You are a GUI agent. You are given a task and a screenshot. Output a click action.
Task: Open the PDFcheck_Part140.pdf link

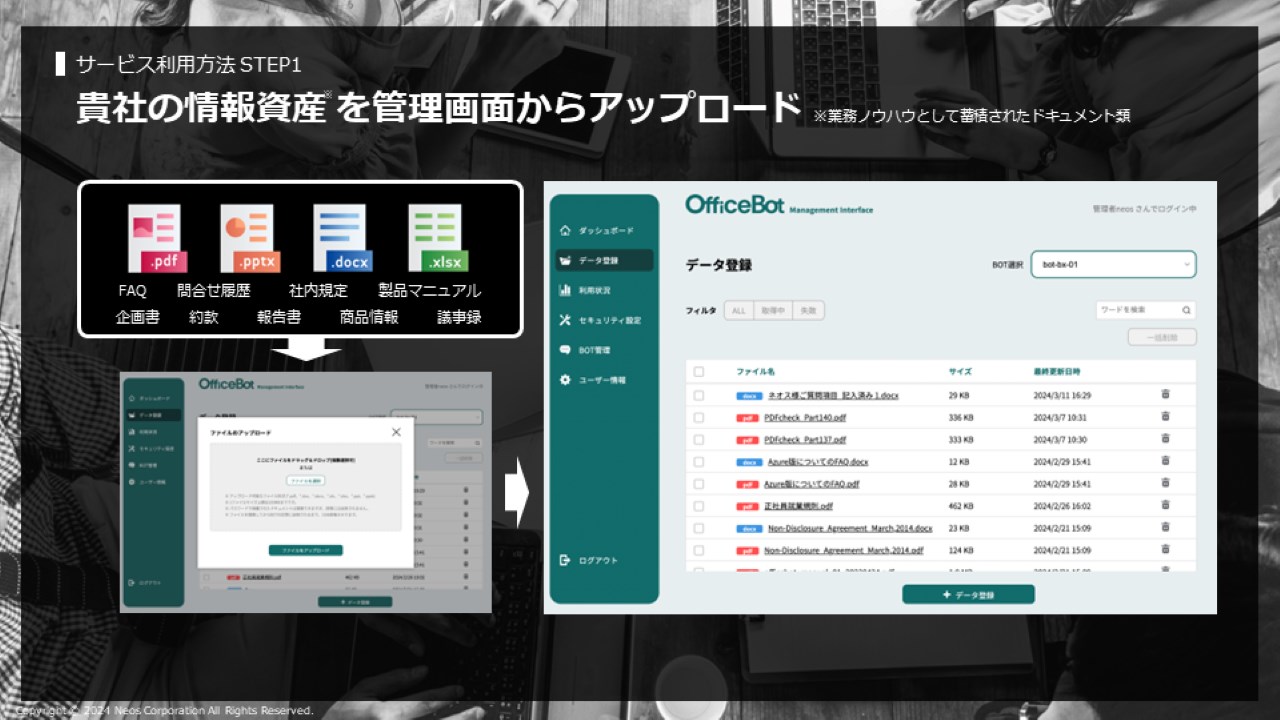[x=805, y=417]
